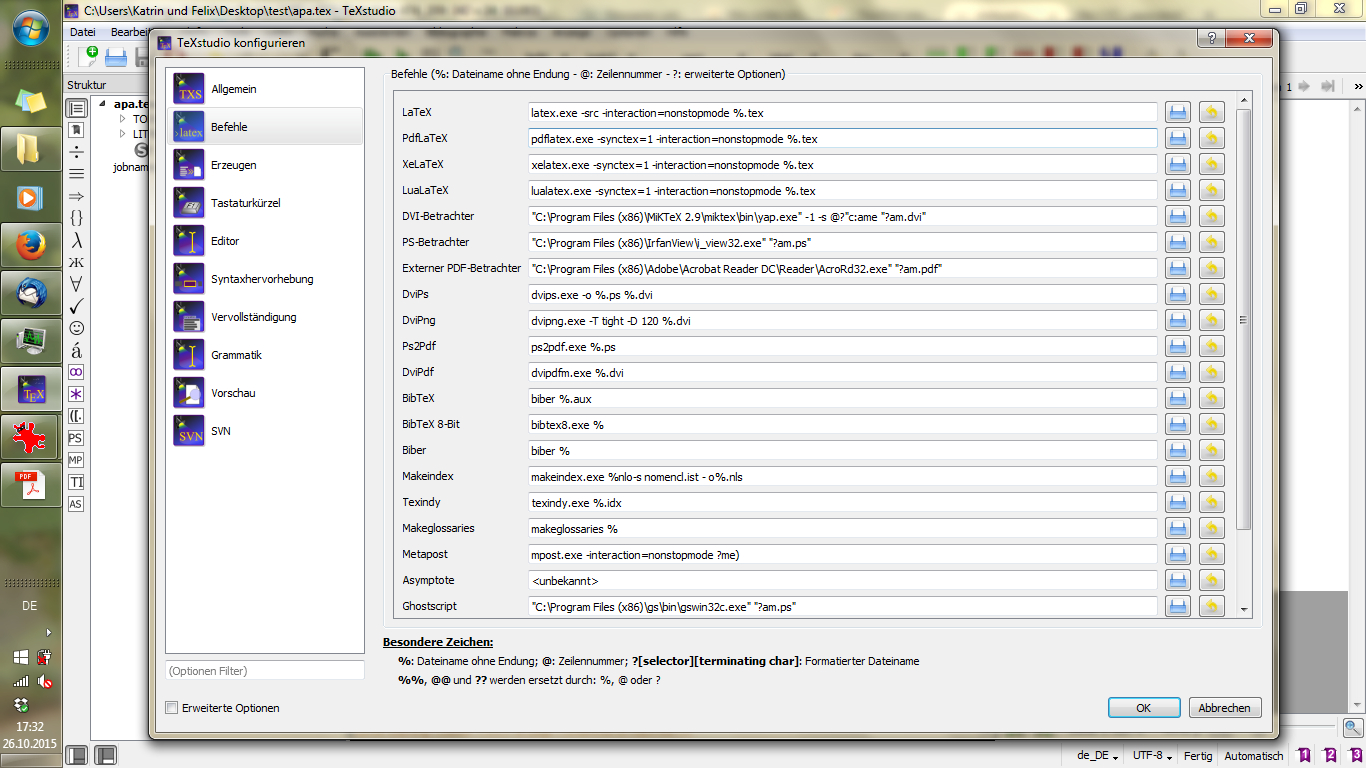The width and height of the screenshot is (1366, 768).
Task: Open Vervollständigung settings
Action: coord(265,317)
